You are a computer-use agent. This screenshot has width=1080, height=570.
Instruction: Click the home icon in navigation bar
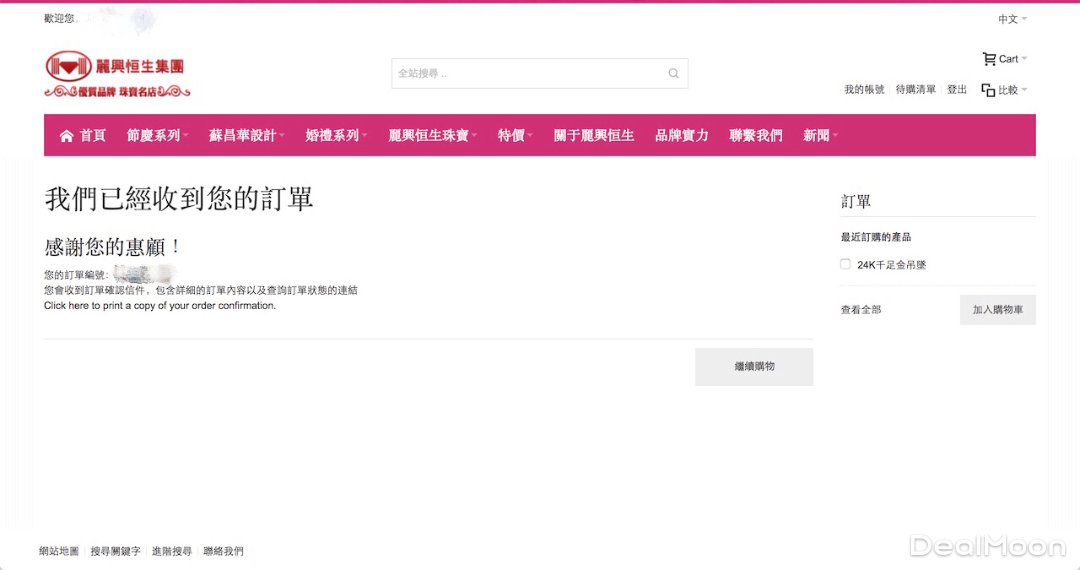point(67,136)
